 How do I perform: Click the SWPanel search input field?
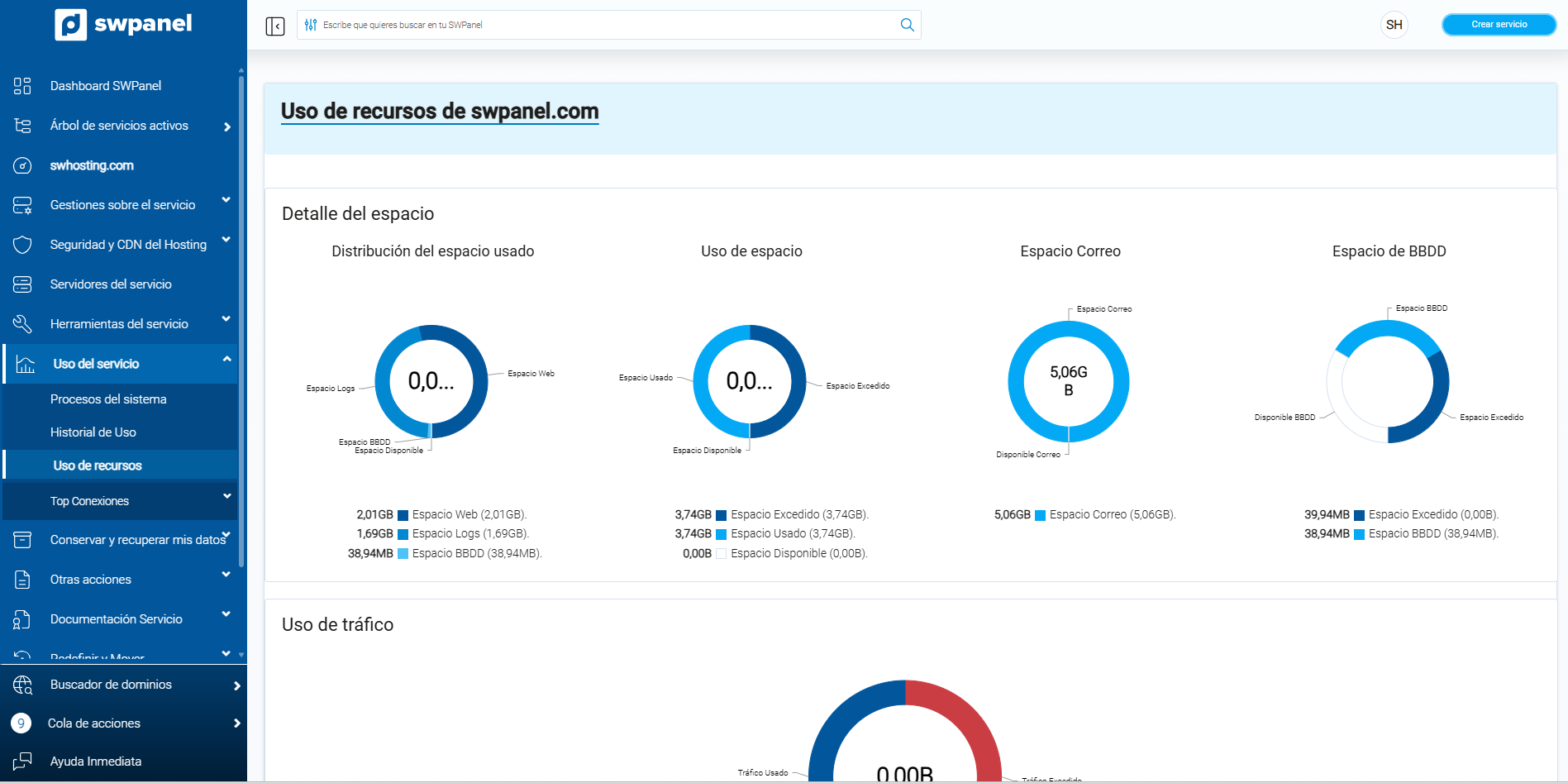[x=603, y=25]
